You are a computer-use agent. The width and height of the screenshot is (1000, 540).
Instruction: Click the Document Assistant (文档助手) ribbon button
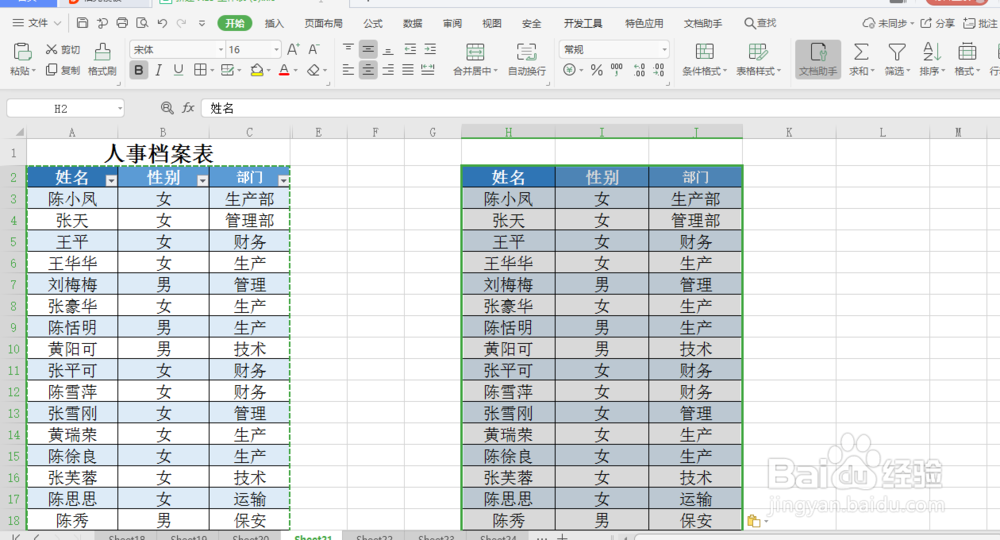click(818, 59)
